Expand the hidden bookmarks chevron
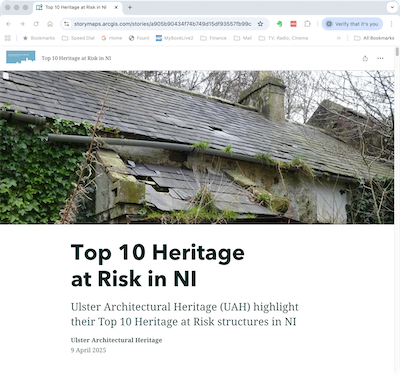 [339, 38]
